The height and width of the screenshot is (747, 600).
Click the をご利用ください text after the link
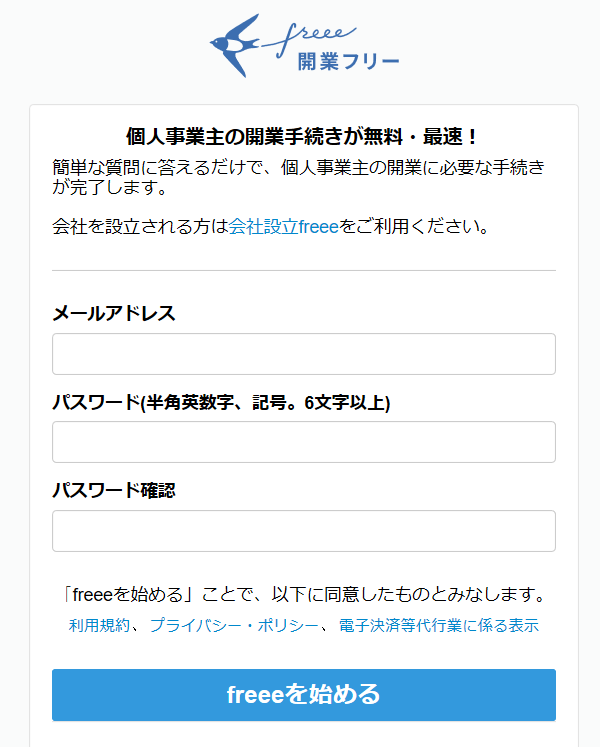(414, 226)
